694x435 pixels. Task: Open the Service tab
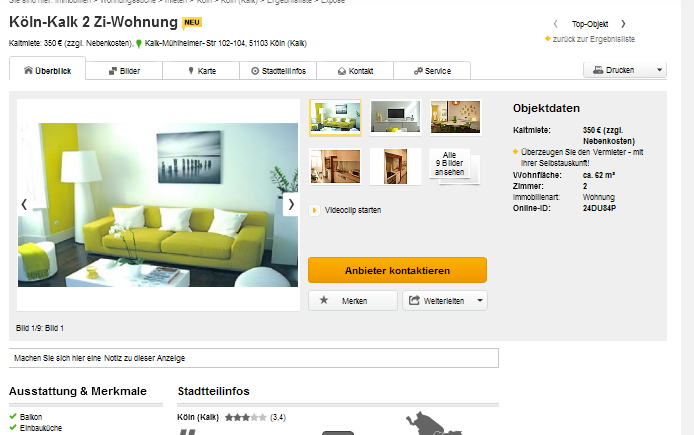point(432,71)
